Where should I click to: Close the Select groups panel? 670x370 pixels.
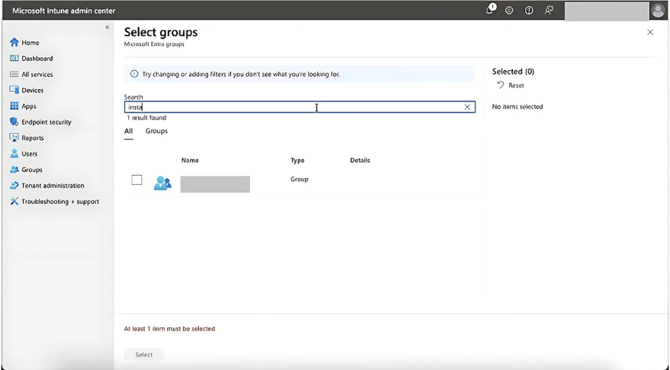[650, 32]
